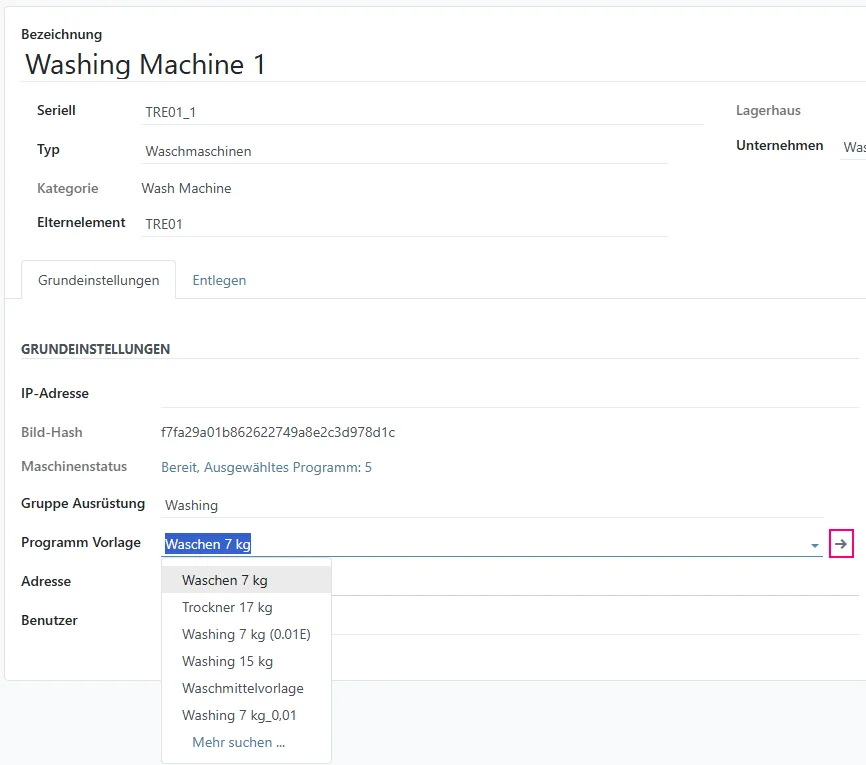Select the IP-Adresse input field
This screenshot has height=765, width=866.
(x=400, y=393)
